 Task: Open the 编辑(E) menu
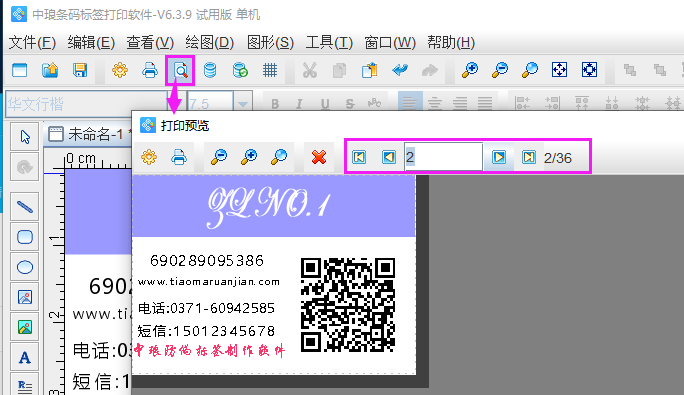click(x=91, y=43)
